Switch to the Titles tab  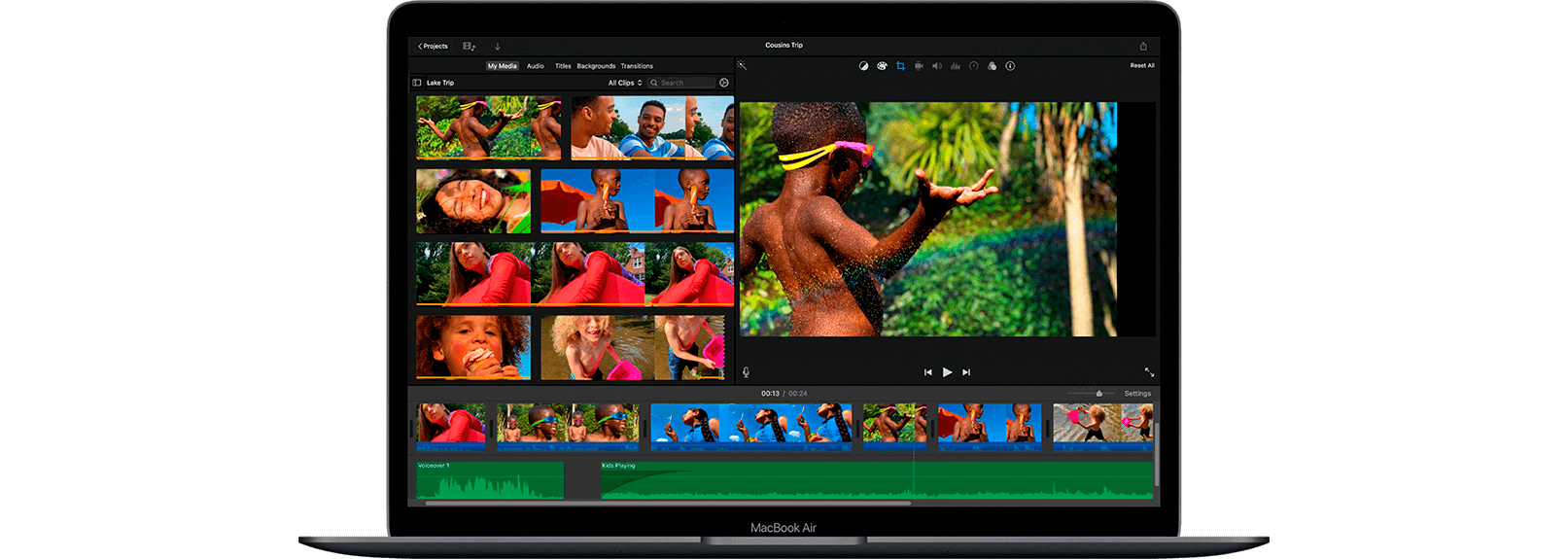click(x=563, y=66)
